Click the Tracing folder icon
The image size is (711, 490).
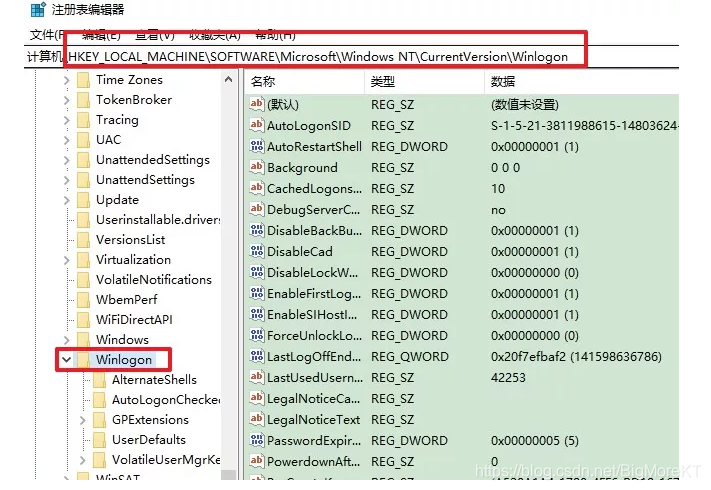(83, 120)
